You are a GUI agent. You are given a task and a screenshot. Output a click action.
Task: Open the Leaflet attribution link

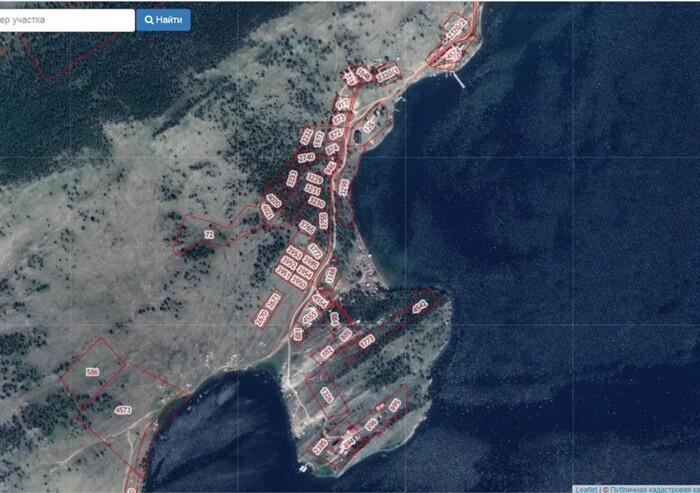point(586,489)
